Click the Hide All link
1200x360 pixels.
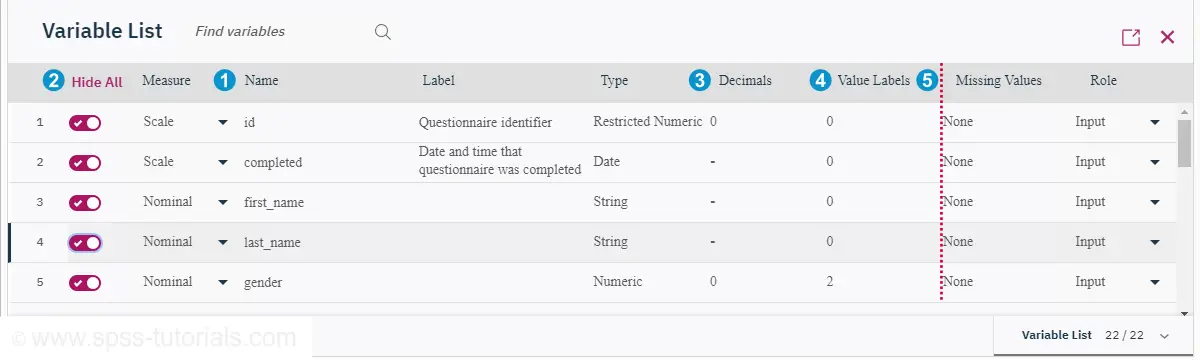pos(97,82)
